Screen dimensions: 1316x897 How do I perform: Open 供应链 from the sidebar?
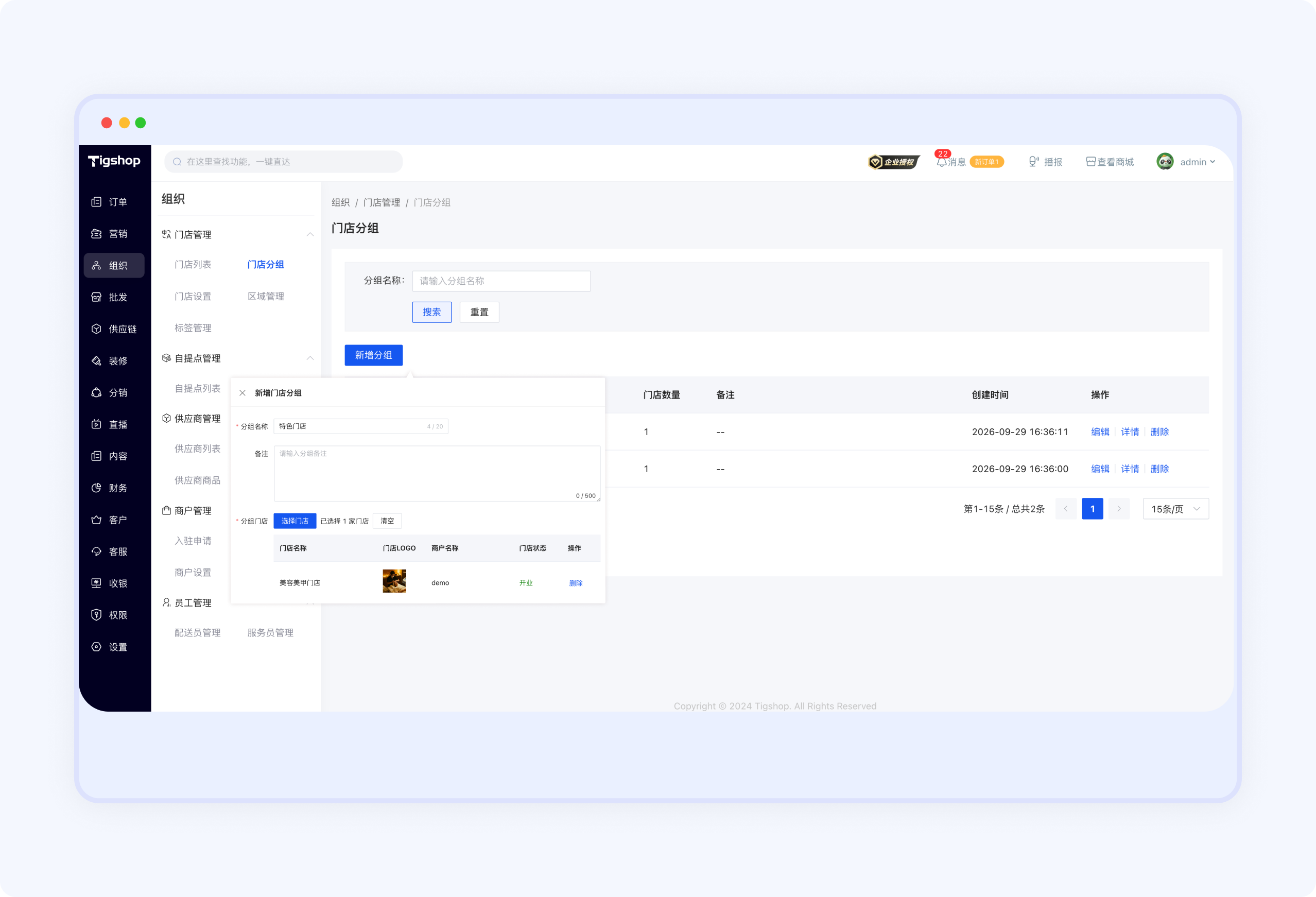coord(114,329)
